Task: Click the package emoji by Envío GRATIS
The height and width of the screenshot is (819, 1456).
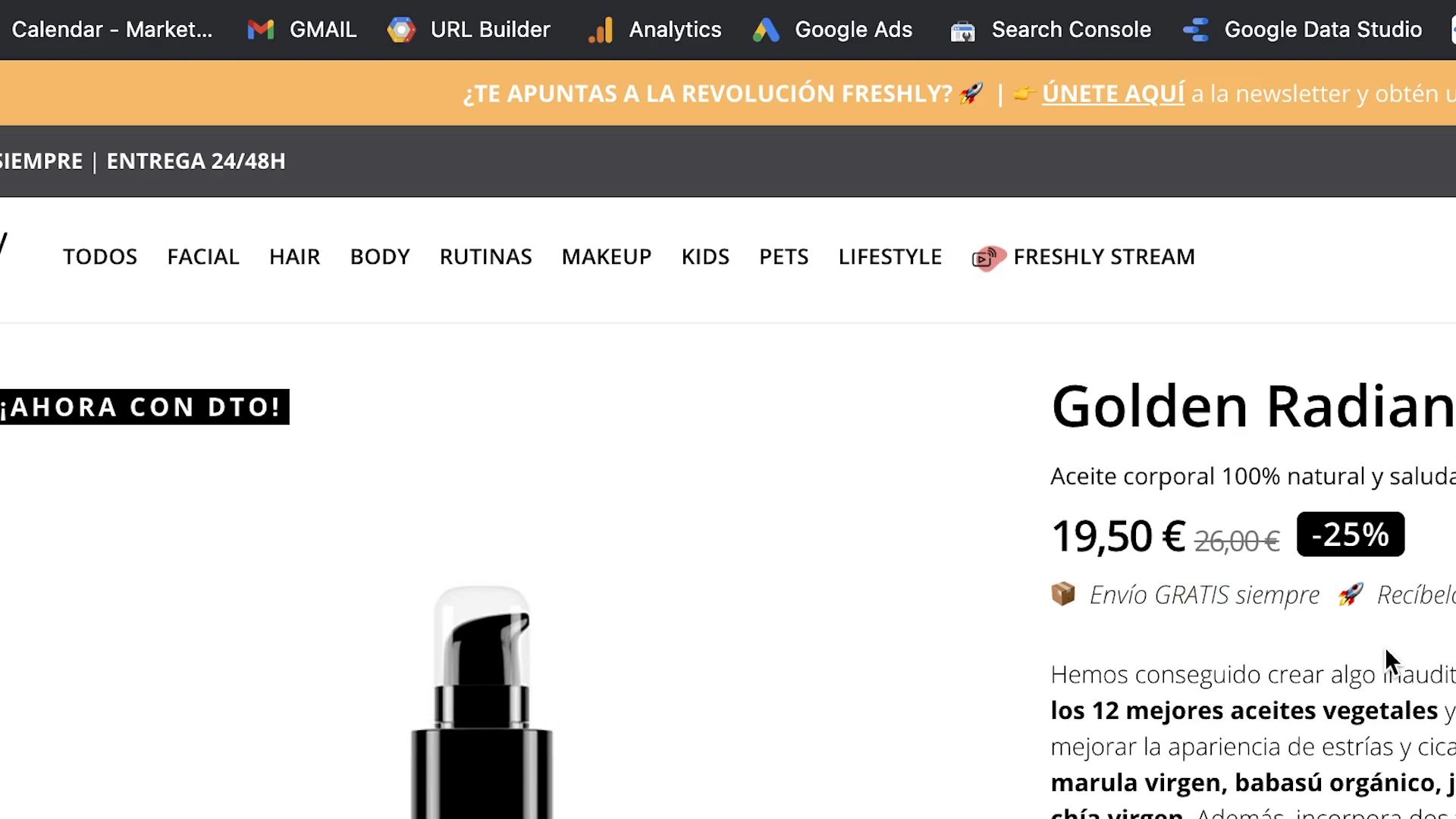Action: point(1063,594)
